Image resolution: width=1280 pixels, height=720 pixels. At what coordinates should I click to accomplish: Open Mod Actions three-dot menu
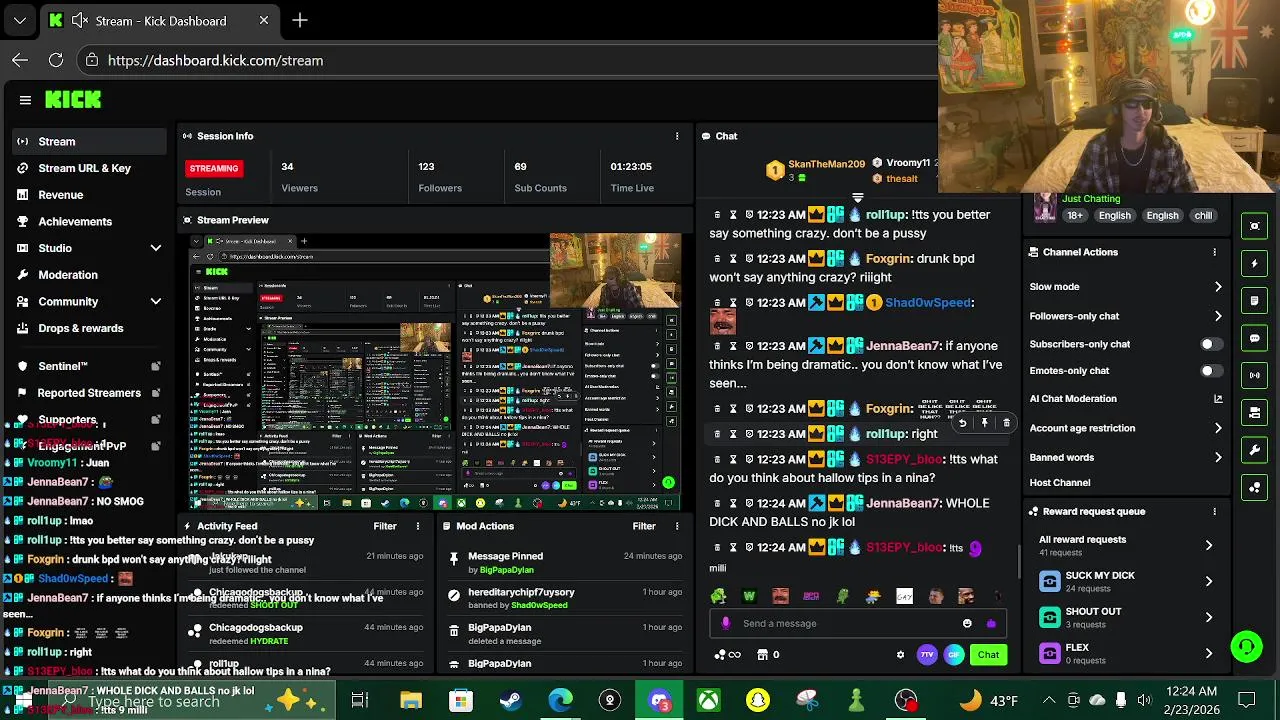coord(677,526)
